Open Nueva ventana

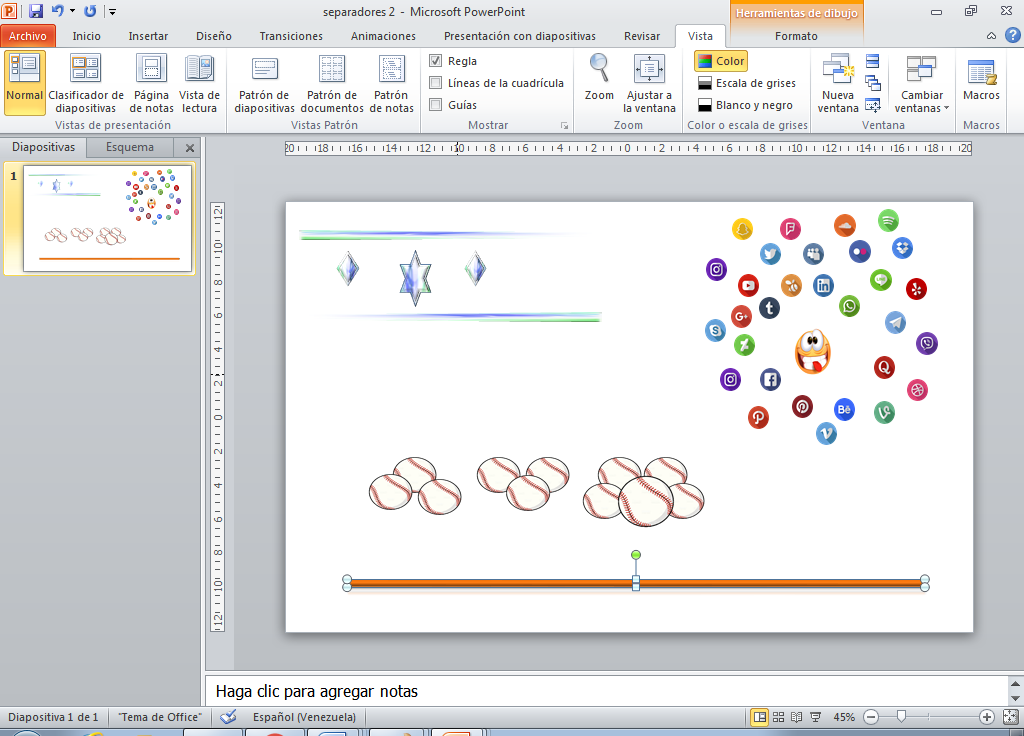point(838,83)
